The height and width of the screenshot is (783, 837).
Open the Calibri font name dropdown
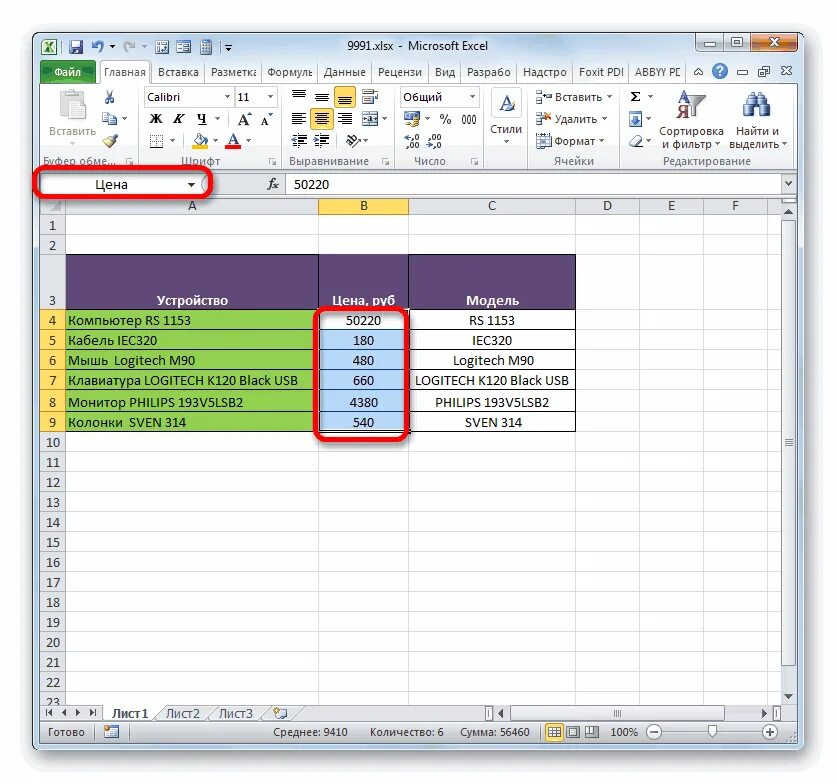pyautogui.click(x=227, y=97)
